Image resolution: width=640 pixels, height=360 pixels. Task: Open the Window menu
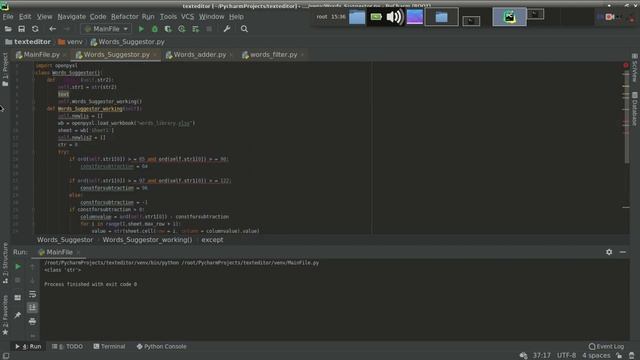pyautogui.click(x=211, y=17)
